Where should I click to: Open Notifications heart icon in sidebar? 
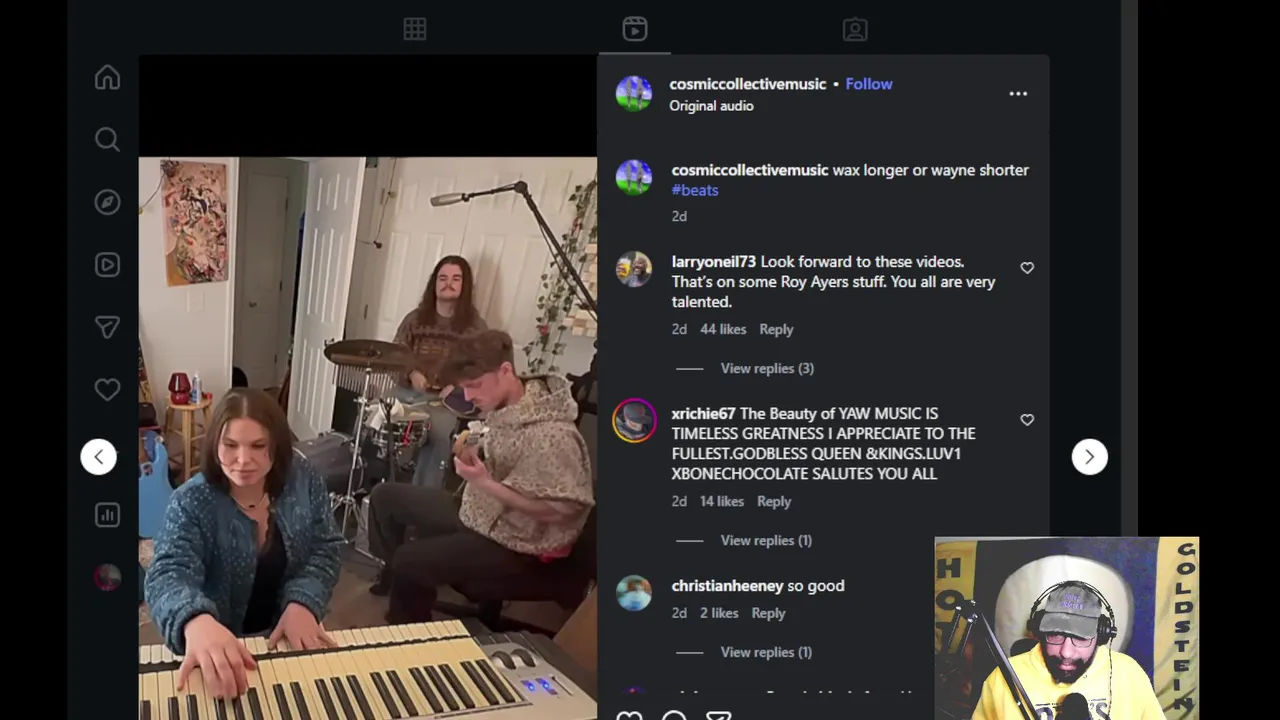[107, 390]
